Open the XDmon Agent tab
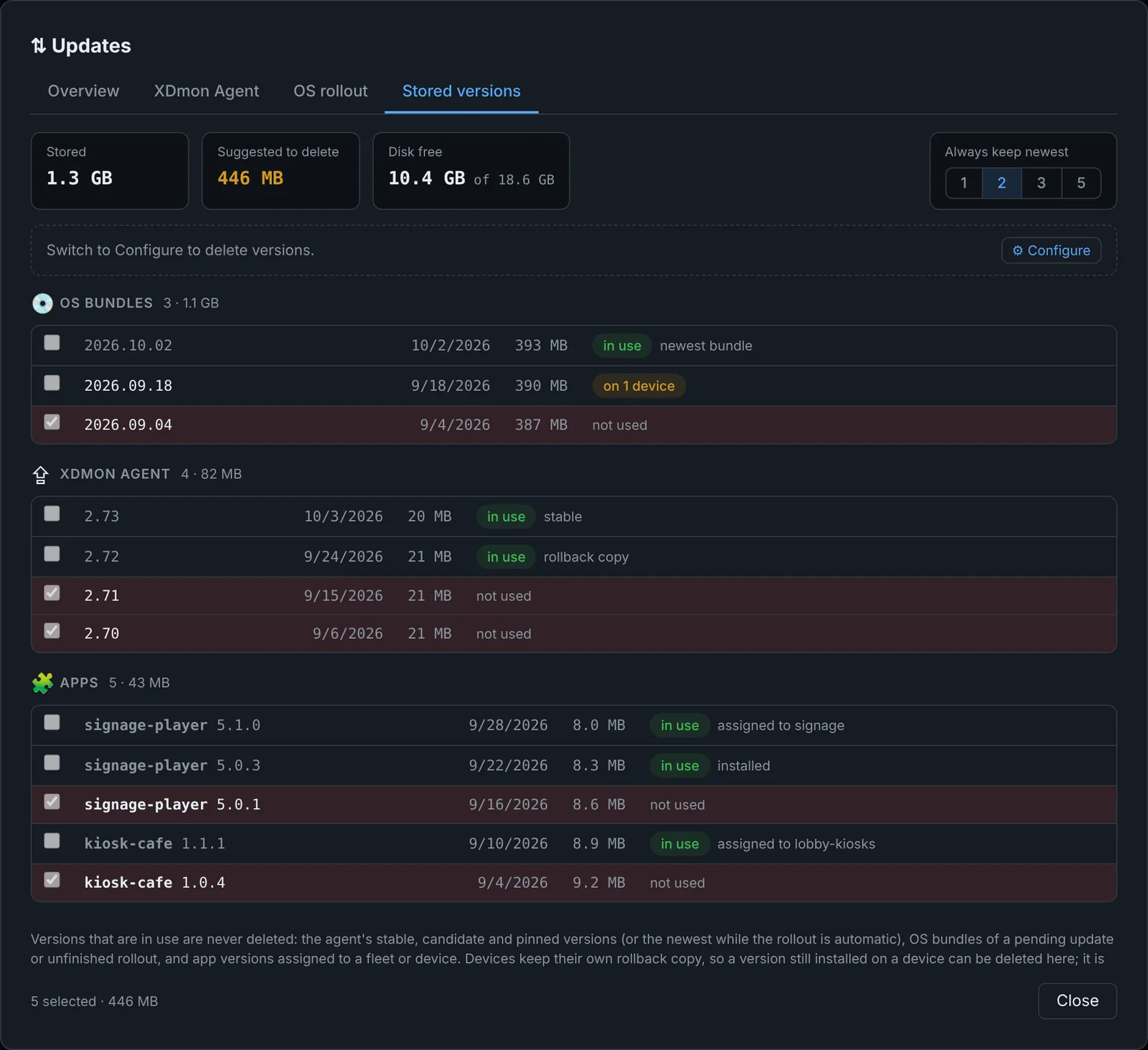Viewport: 1148px width, 1050px height. tap(207, 91)
